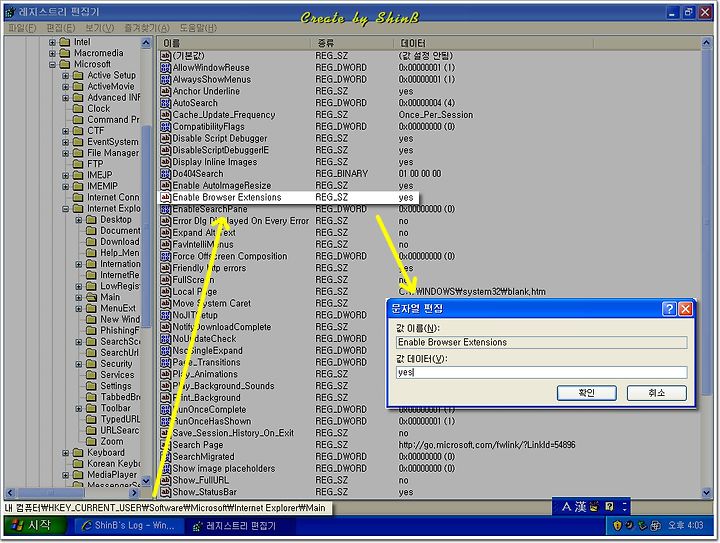Click the help question mark in string edit dialog

click(669, 309)
